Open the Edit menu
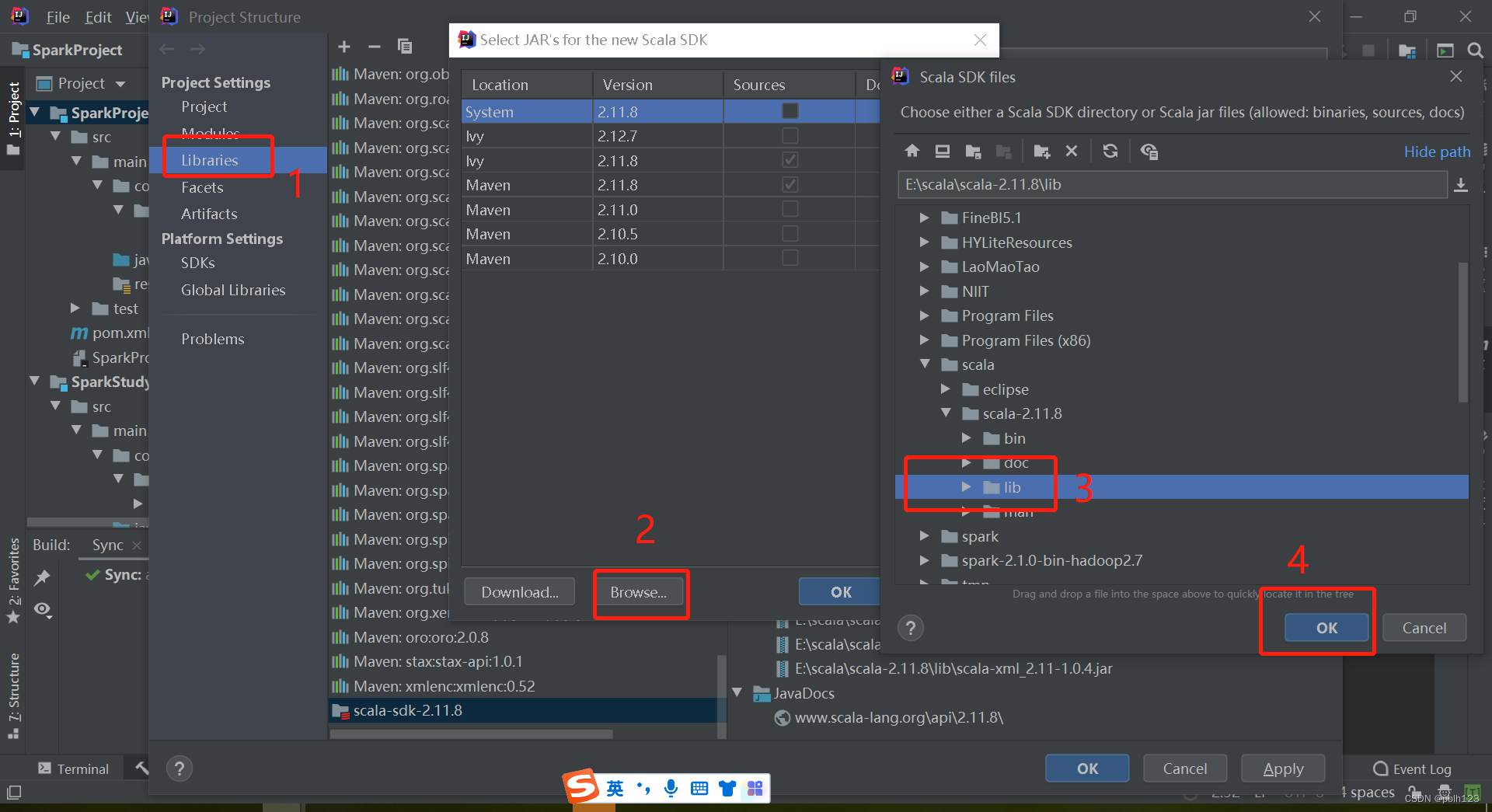Screen dimensions: 1492x812 (98, 17)
